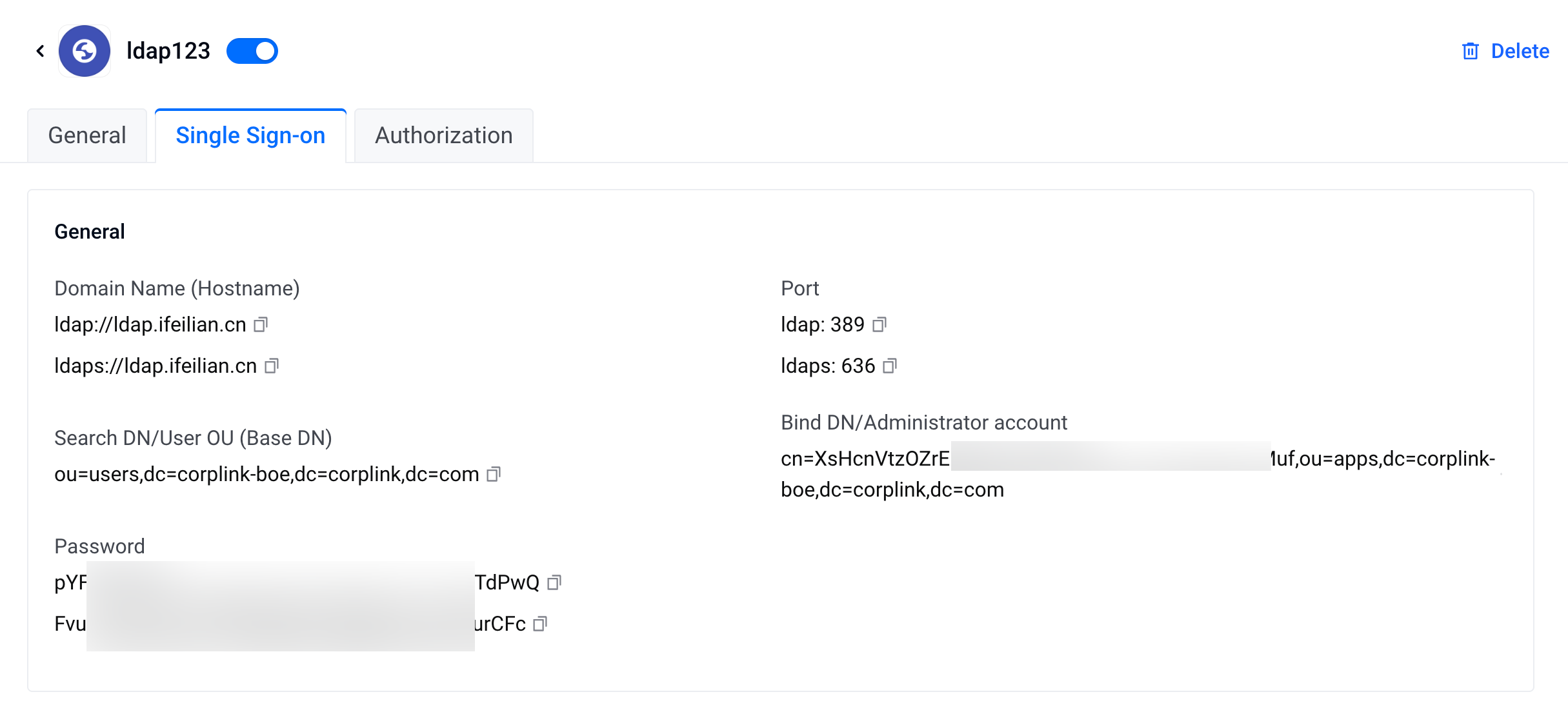
Task: Click the ldap123 application logo icon
Action: coord(85,51)
